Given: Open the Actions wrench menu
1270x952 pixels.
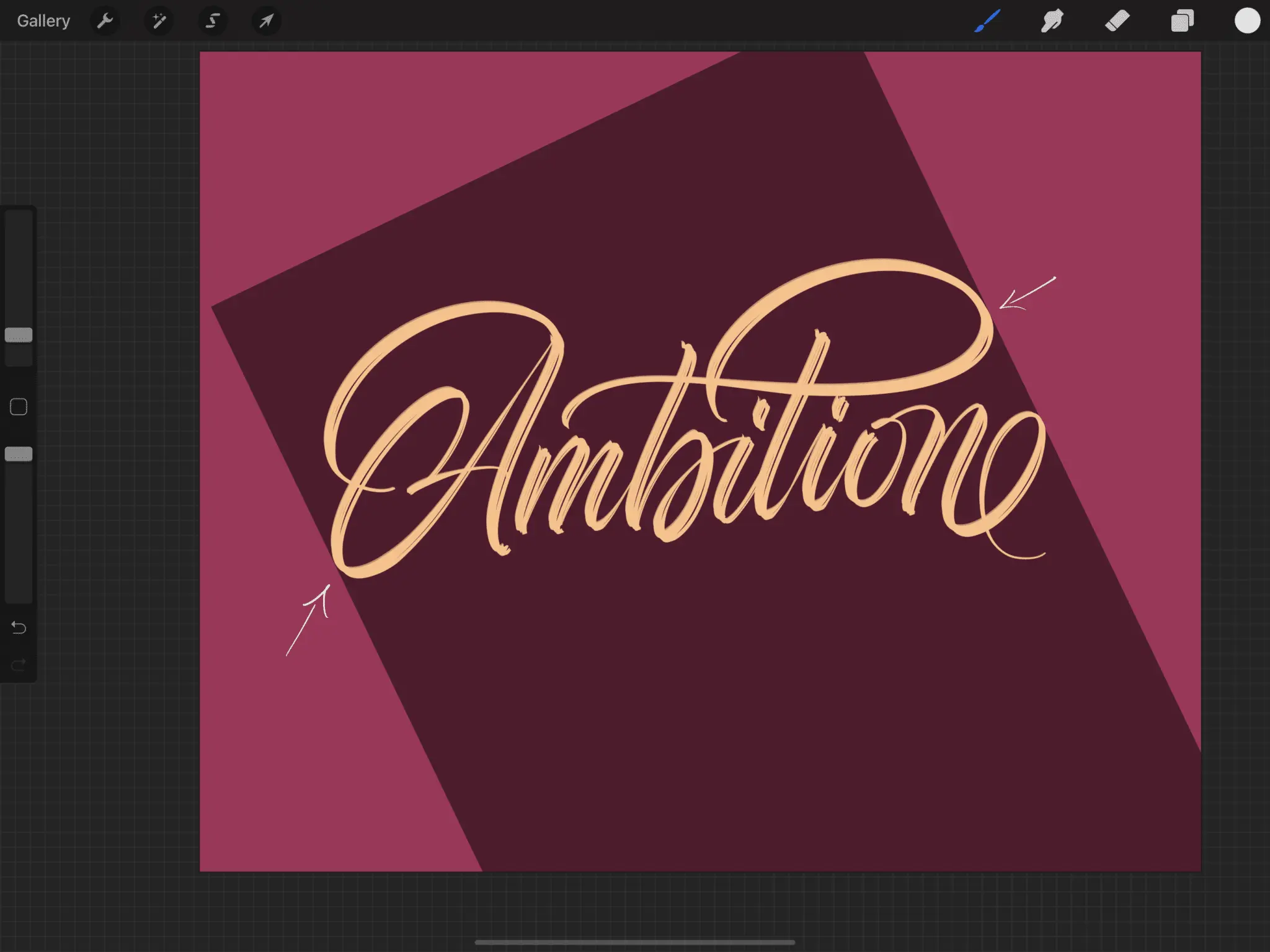Looking at the screenshot, I should pos(105,21).
